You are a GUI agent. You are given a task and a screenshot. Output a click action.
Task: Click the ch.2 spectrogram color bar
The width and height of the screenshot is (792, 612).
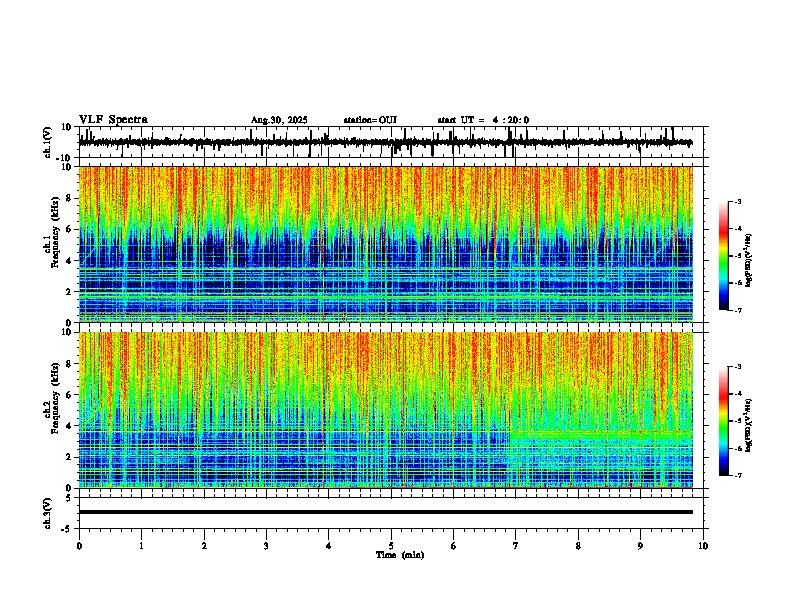tap(724, 421)
